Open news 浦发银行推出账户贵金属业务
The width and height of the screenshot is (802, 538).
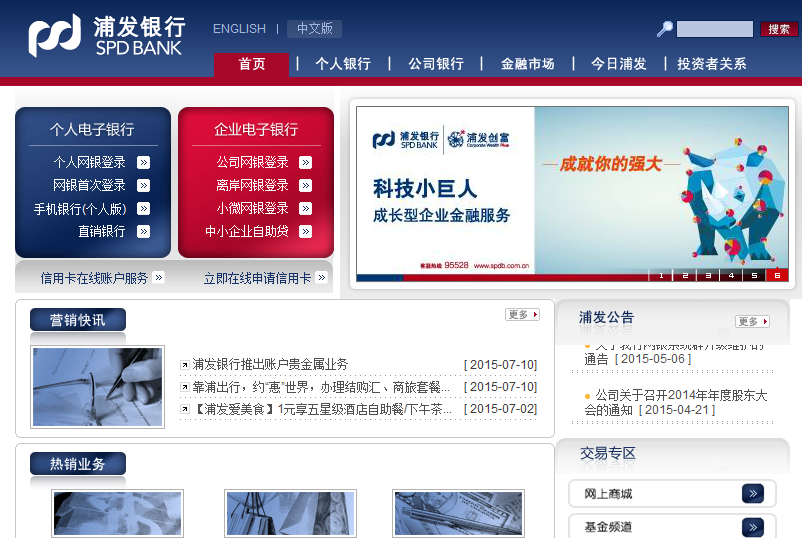270,365
